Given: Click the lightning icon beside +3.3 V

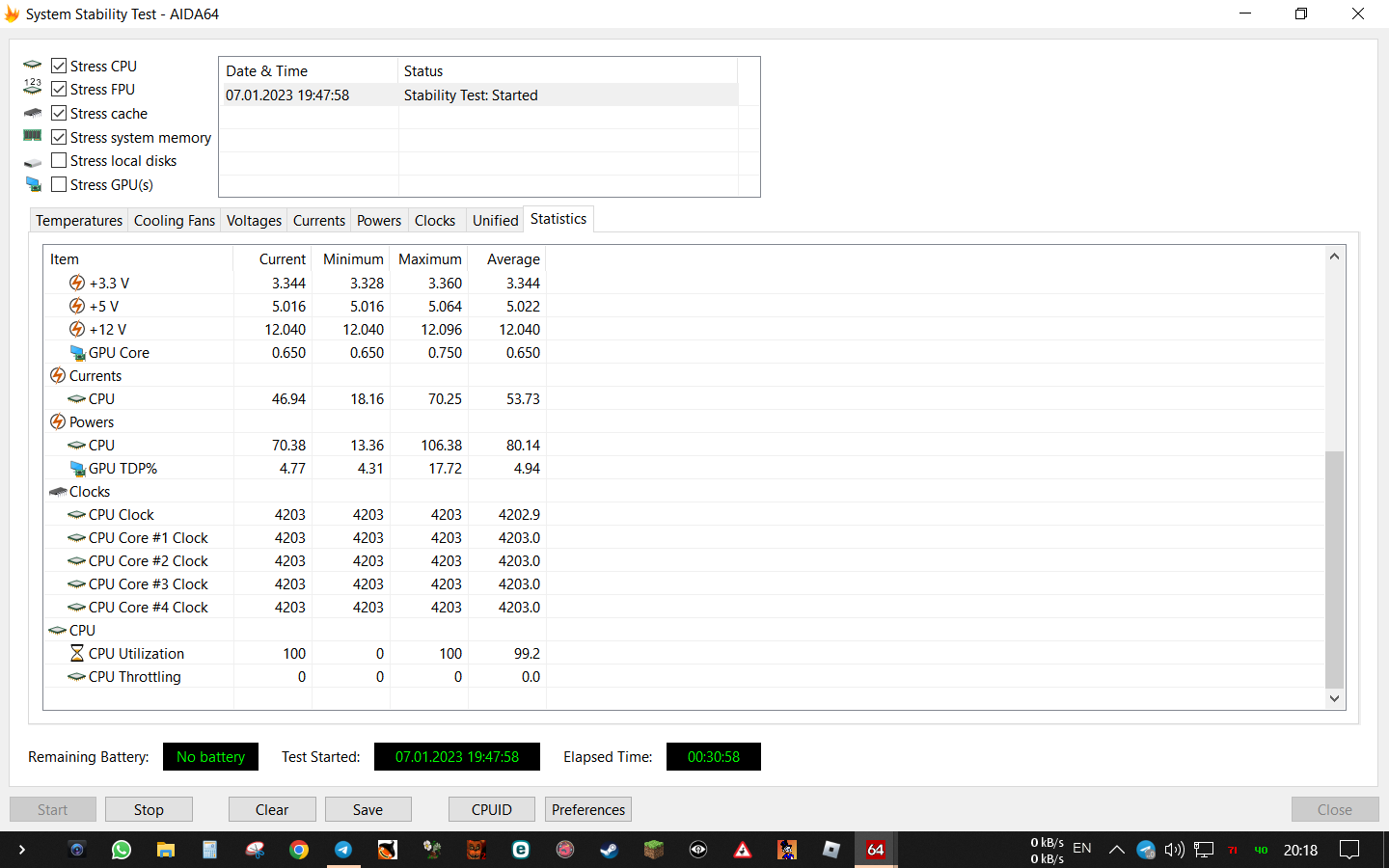Looking at the screenshot, I should point(77,283).
